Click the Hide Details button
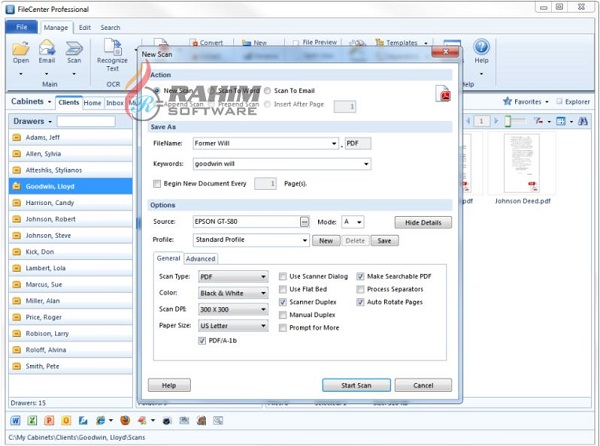 coord(423,223)
